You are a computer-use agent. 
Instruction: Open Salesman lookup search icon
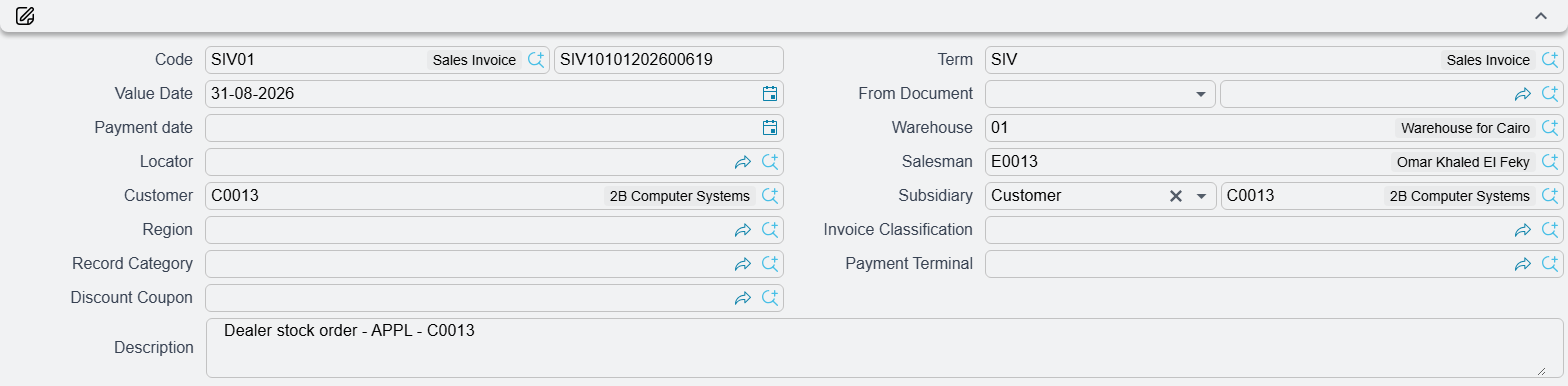(x=1550, y=162)
